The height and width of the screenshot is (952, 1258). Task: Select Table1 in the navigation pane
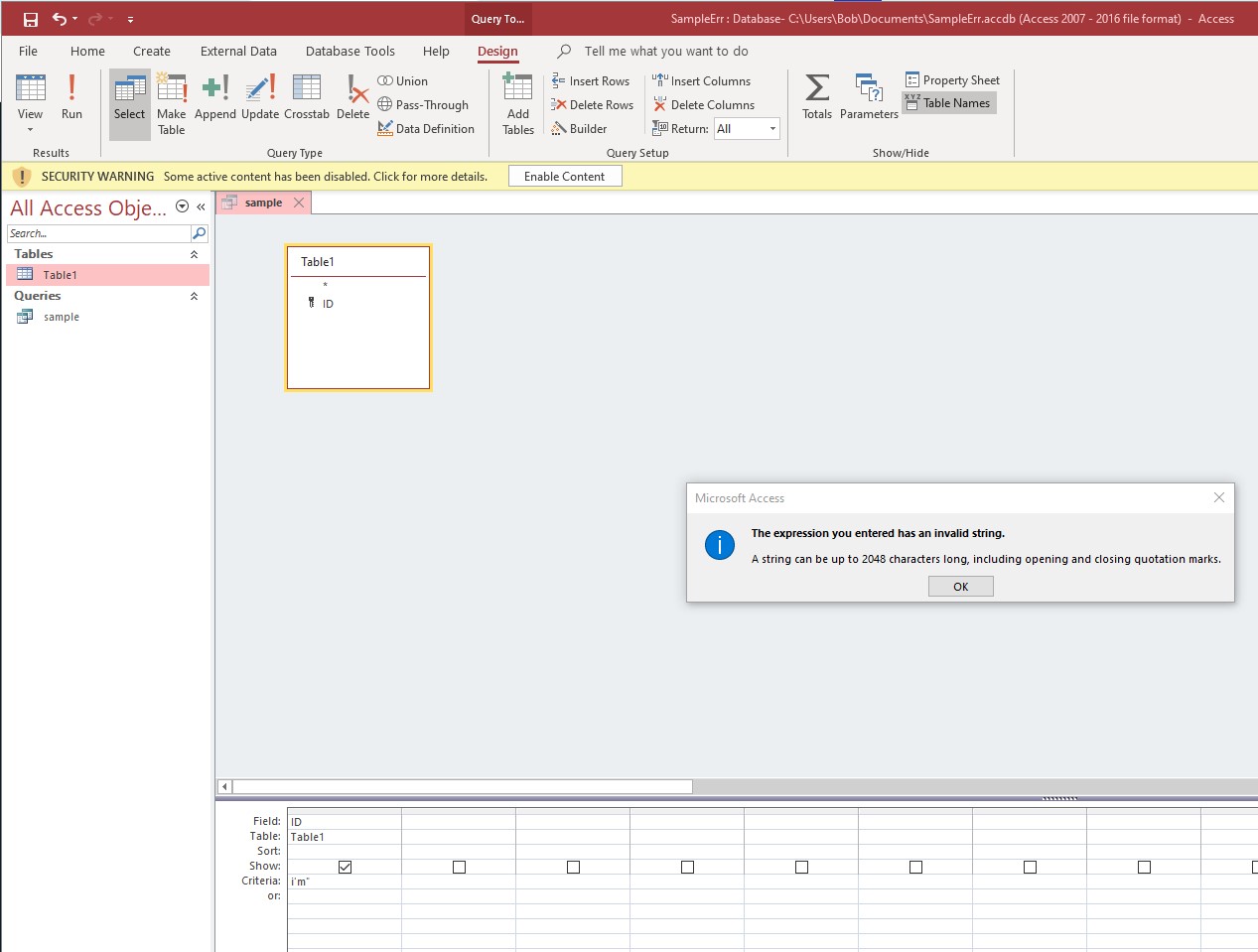[x=107, y=275]
